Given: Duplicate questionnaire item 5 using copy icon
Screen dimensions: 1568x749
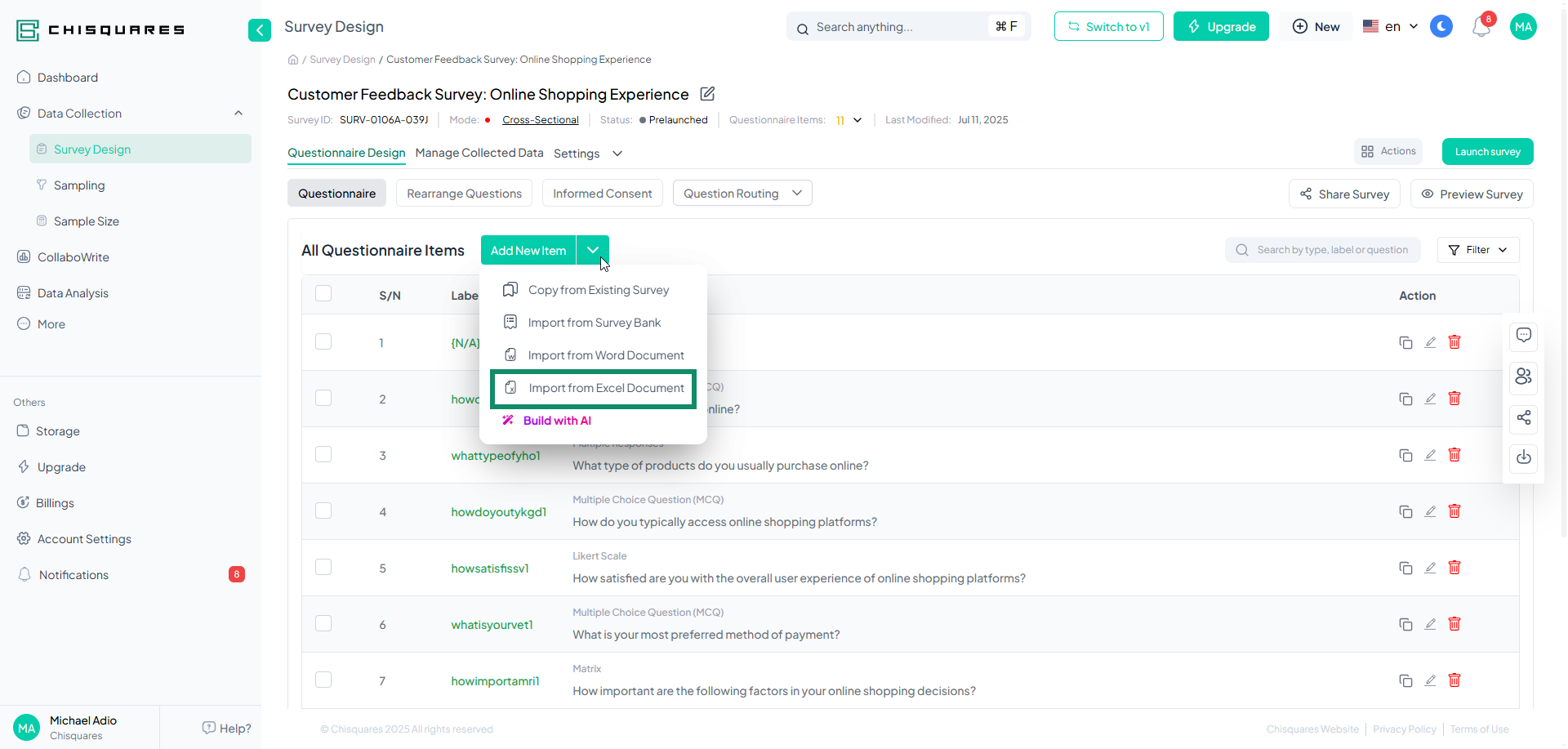Looking at the screenshot, I should tap(1405, 568).
